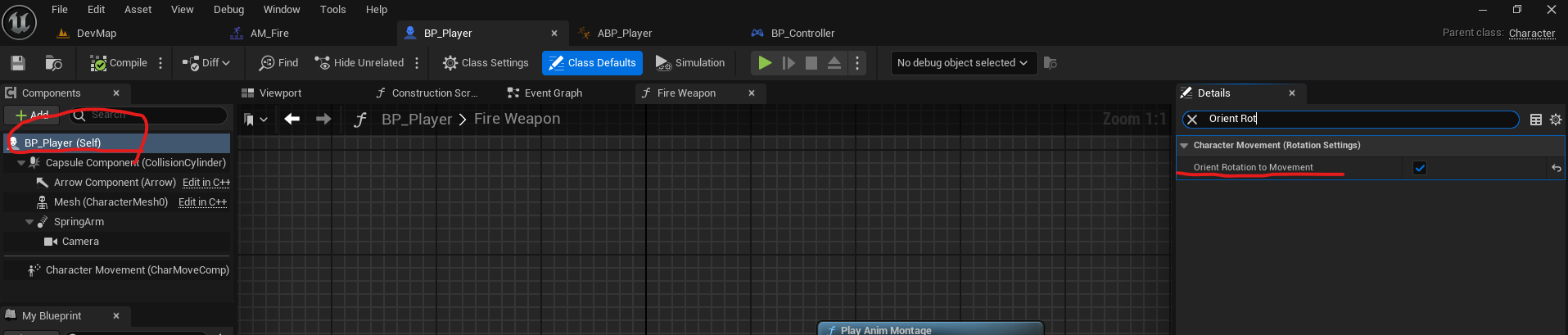Collapse the Capsule Component tree node
The width and height of the screenshot is (1568, 335).
pyautogui.click(x=21, y=163)
